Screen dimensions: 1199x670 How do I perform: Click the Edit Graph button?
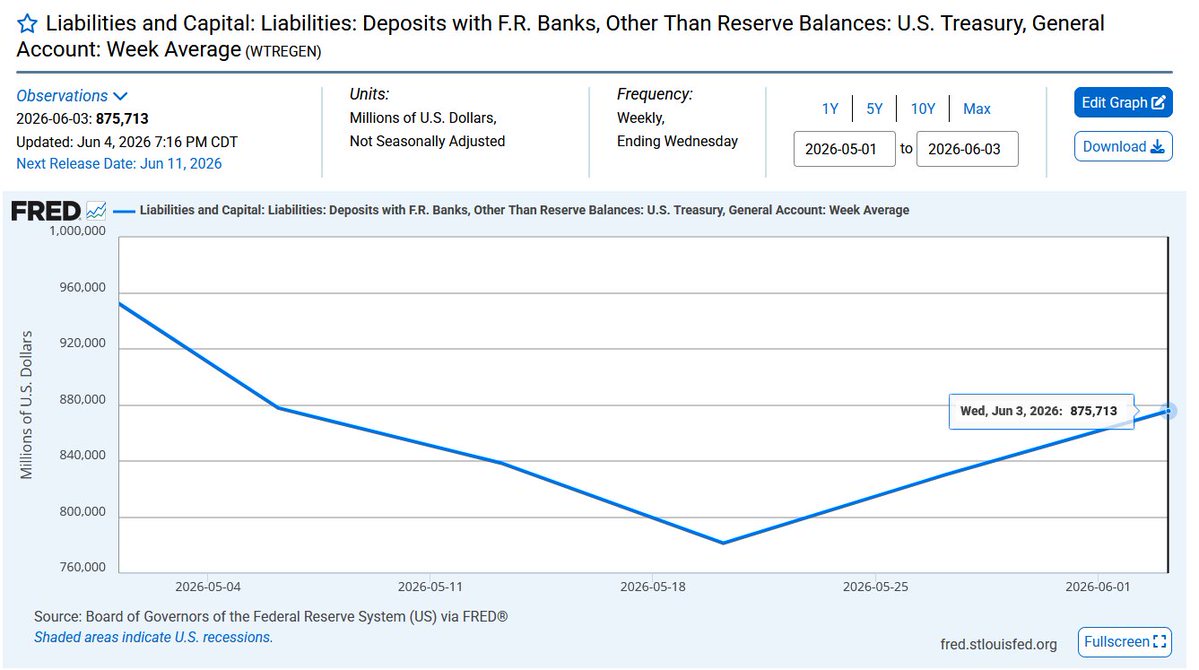pos(1123,102)
